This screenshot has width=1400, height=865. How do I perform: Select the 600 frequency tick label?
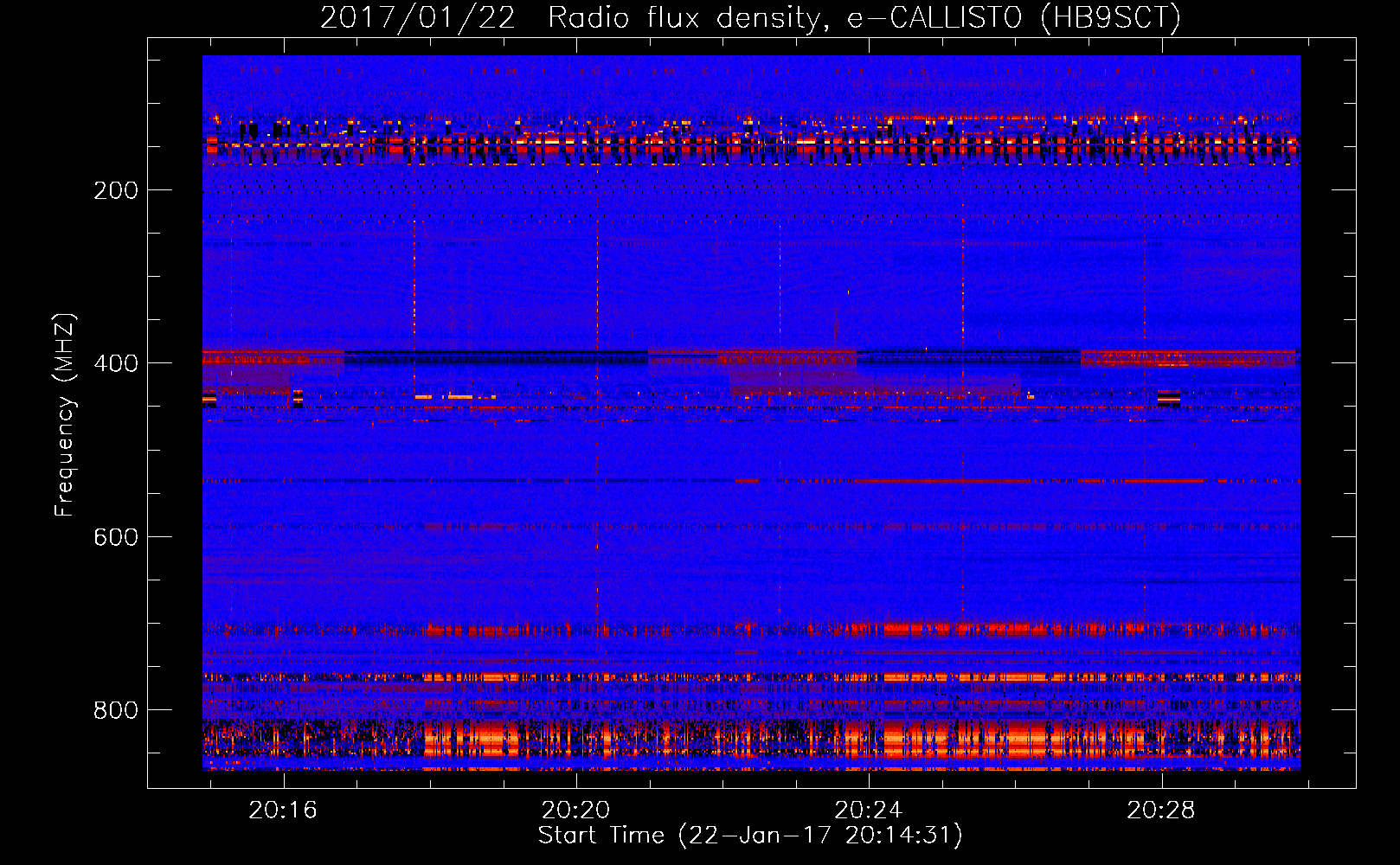tap(116, 537)
